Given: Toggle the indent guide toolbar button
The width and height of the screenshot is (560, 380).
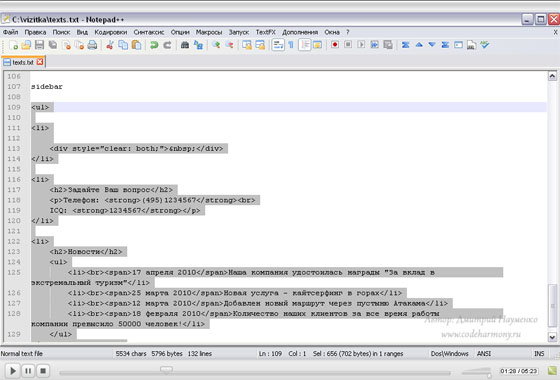Looking at the screenshot, I should pos(304,45).
